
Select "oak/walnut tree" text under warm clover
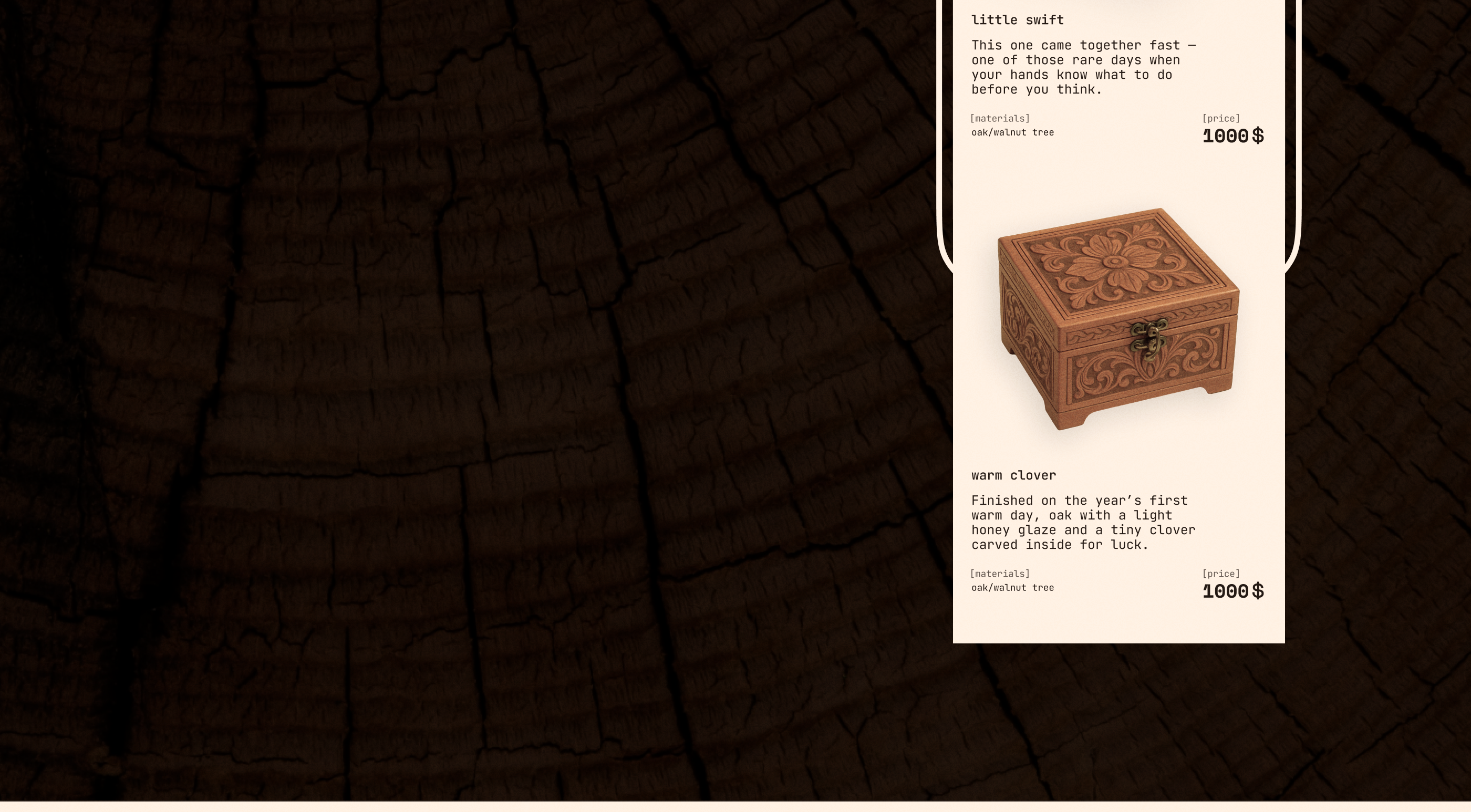[1012, 588]
